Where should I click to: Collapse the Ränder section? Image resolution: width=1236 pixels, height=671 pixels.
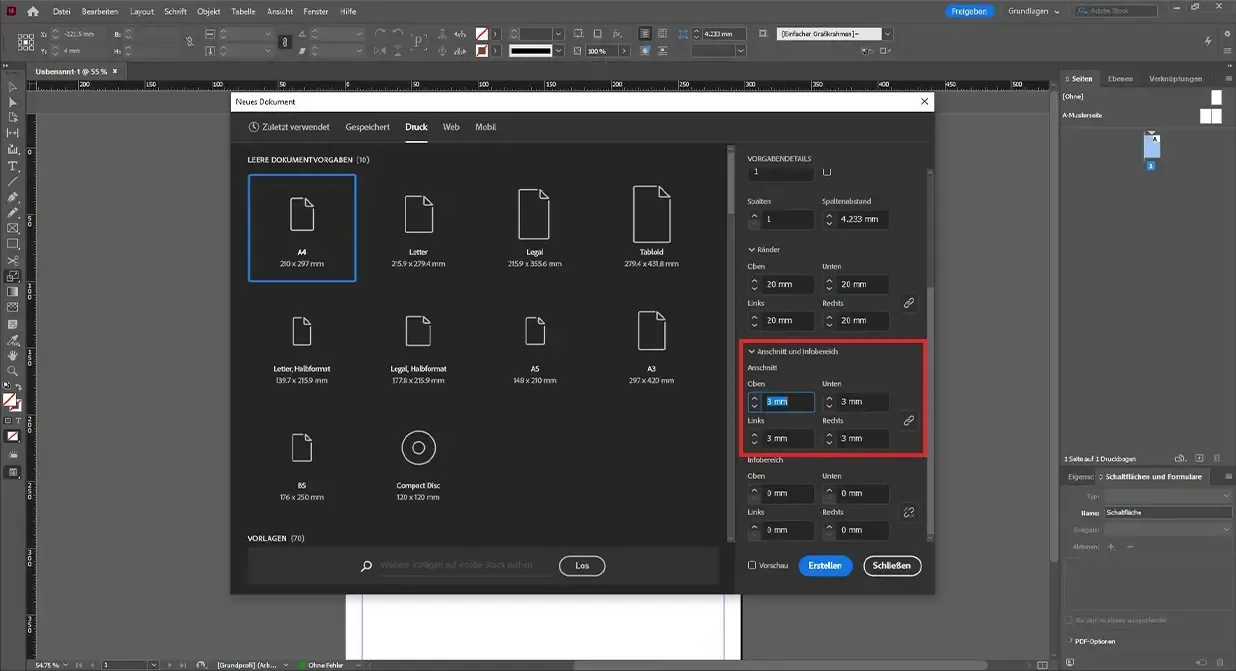(751, 249)
